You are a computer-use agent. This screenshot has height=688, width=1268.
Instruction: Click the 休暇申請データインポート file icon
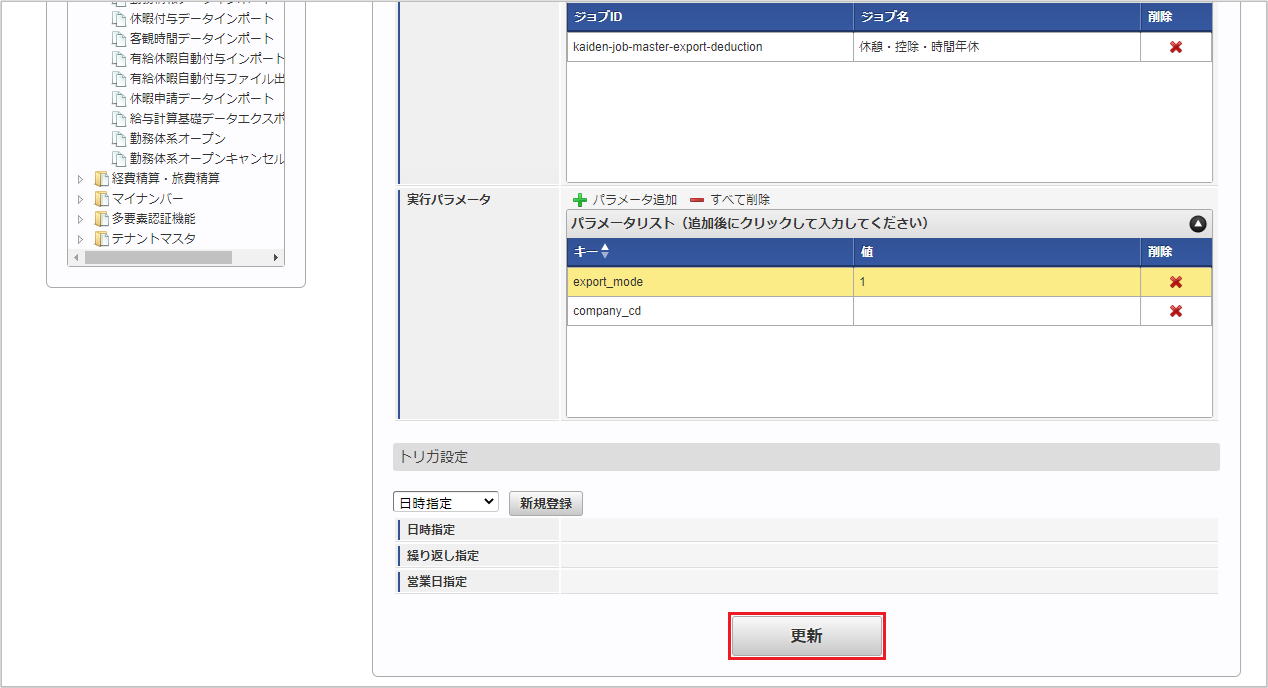(x=119, y=98)
